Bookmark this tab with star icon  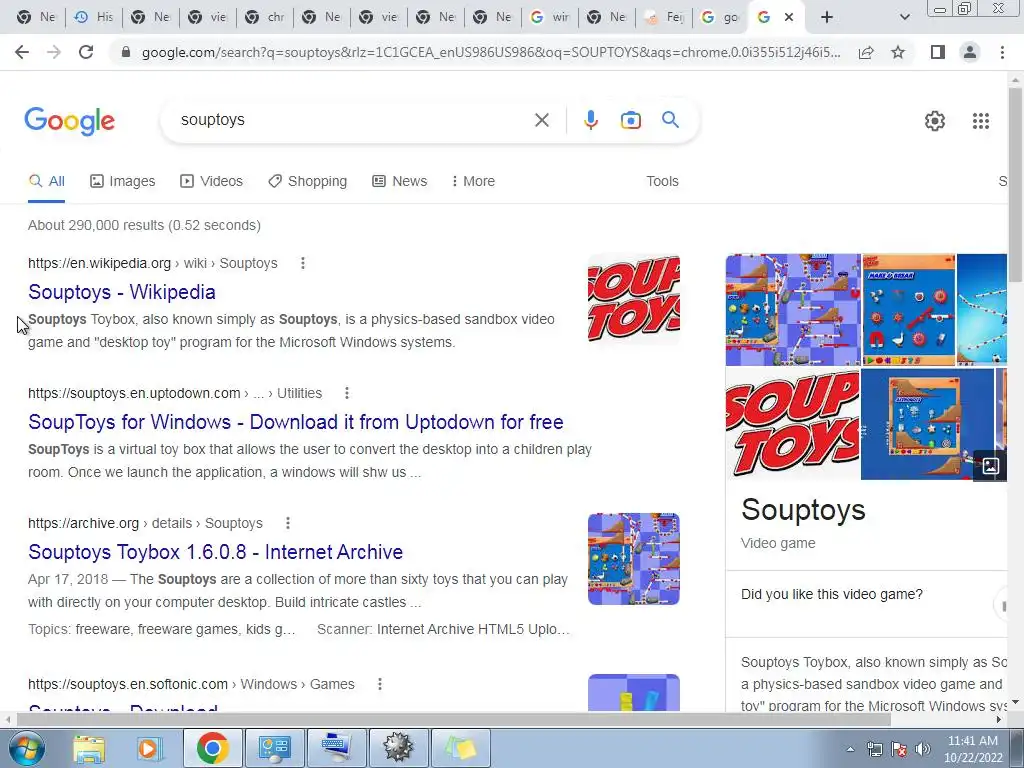898,52
